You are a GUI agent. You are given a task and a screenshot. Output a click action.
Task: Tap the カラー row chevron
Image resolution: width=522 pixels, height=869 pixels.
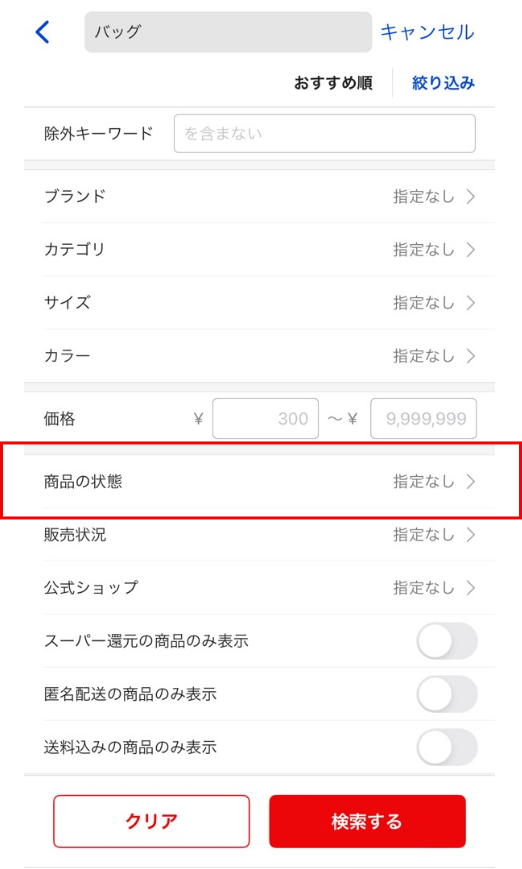click(470, 356)
